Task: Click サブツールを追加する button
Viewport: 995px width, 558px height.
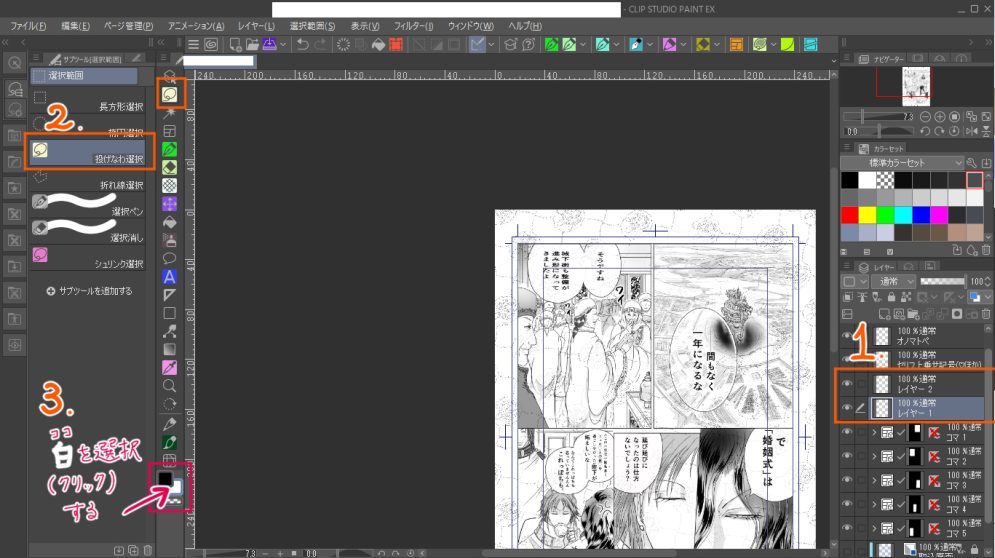Action: pyautogui.click(x=89, y=291)
